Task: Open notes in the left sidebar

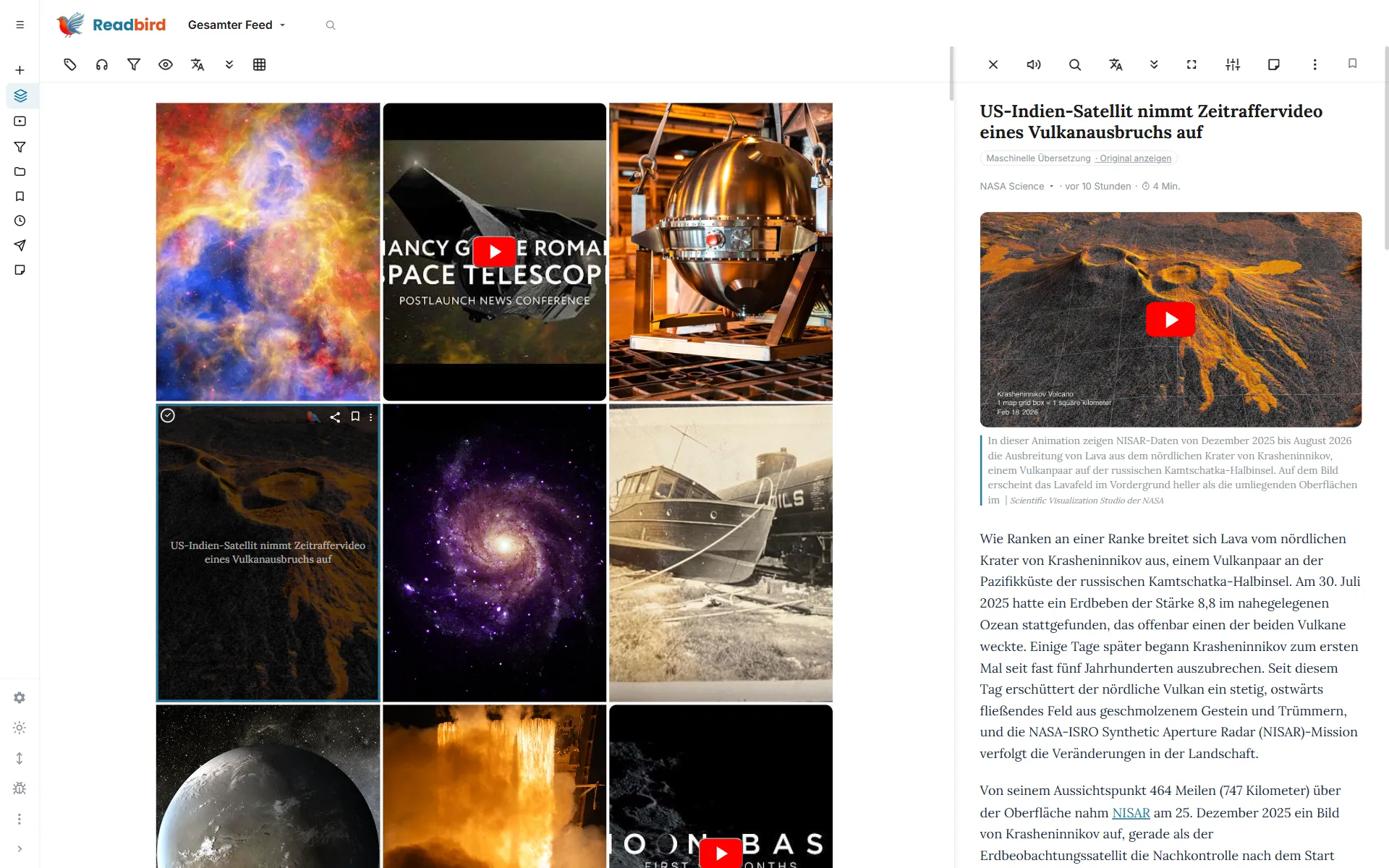Action: (20, 270)
